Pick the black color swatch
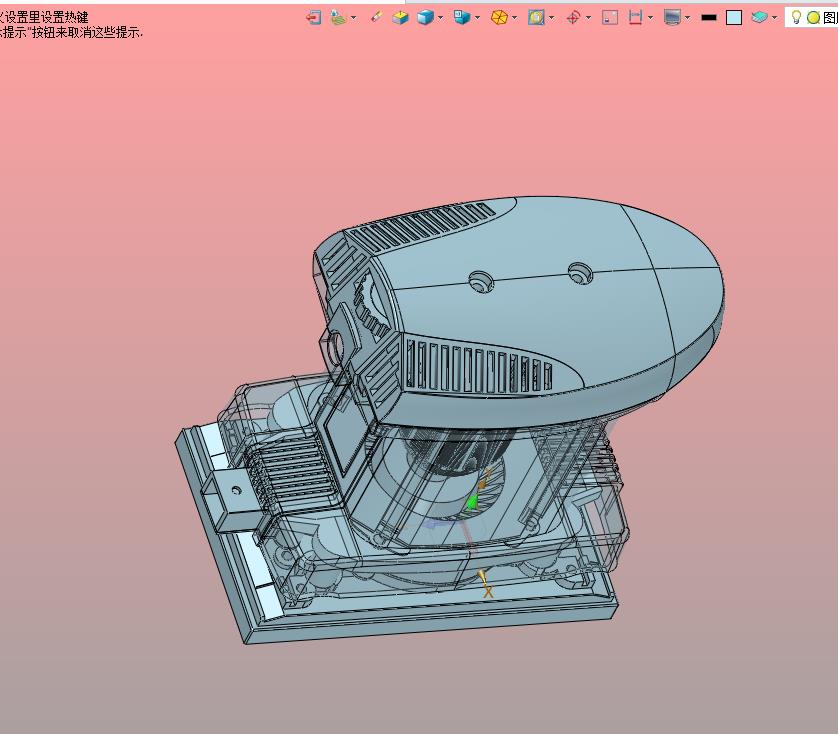This screenshot has width=838, height=734. (709, 18)
